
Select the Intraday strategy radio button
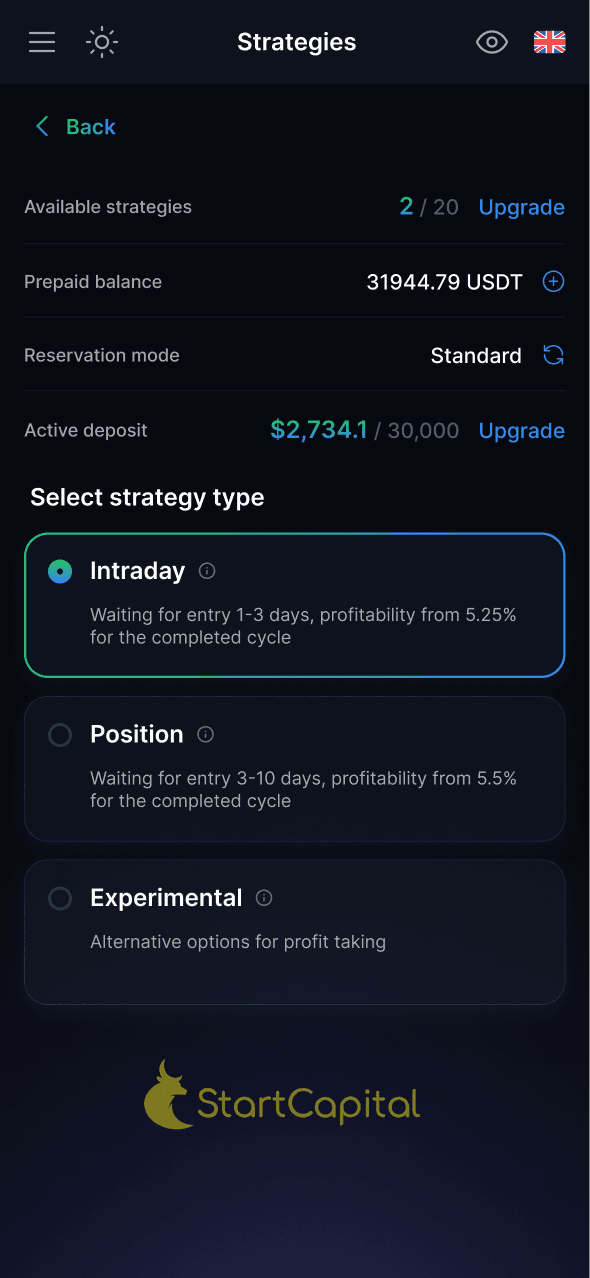59,571
